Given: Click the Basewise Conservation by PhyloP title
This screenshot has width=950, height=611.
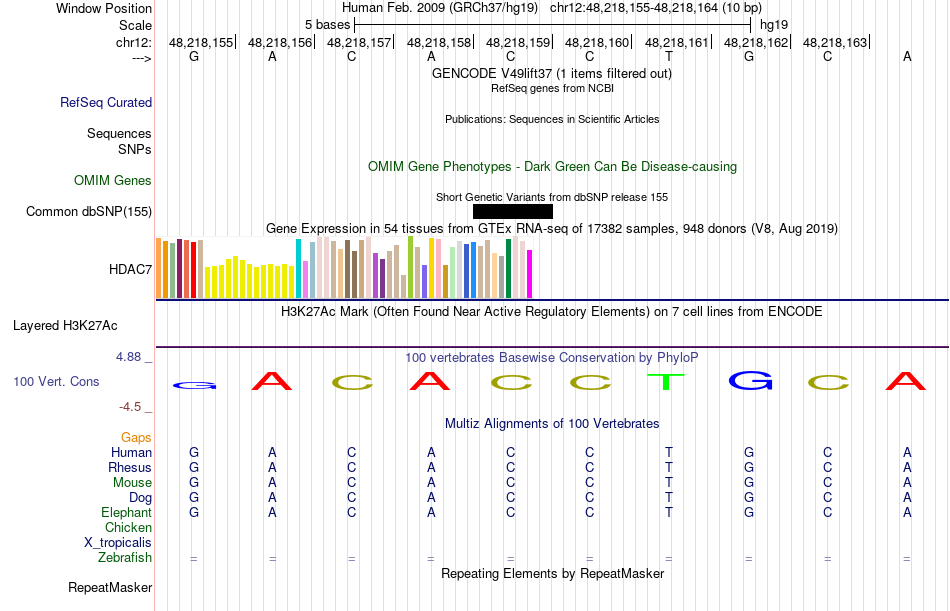Looking at the screenshot, I should [552, 358].
